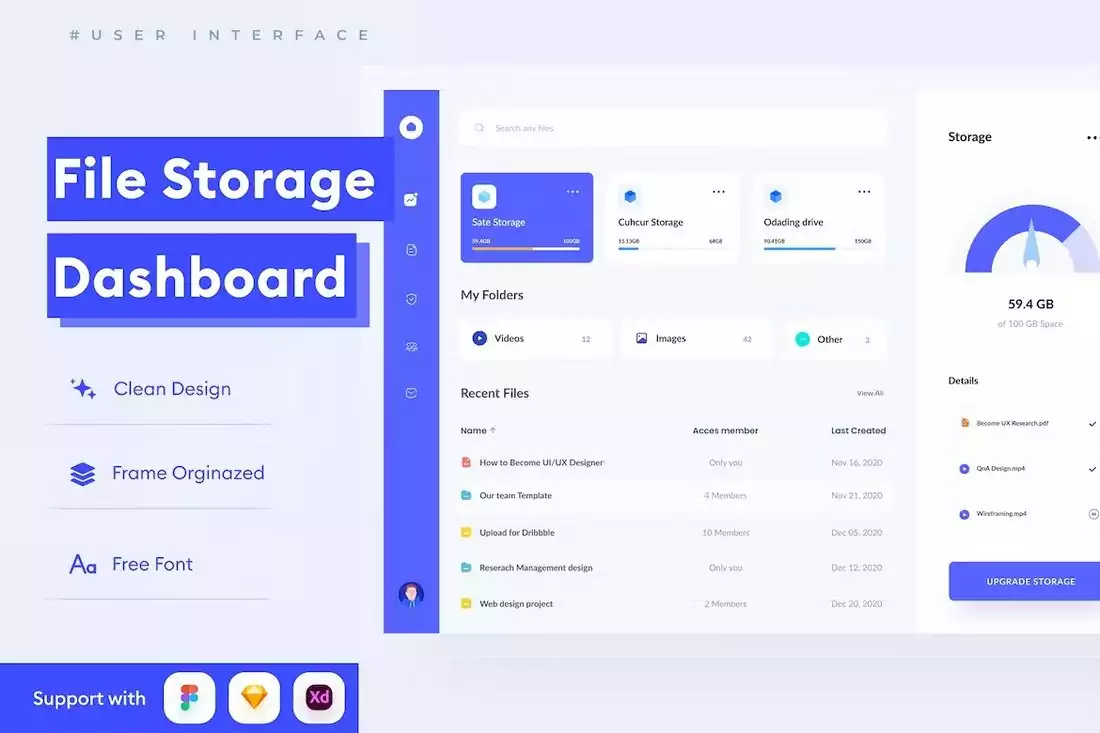Select the dashboard icon in the sidebar
Viewport: 1100px width, 733px height.
pyautogui.click(x=411, y=199)
